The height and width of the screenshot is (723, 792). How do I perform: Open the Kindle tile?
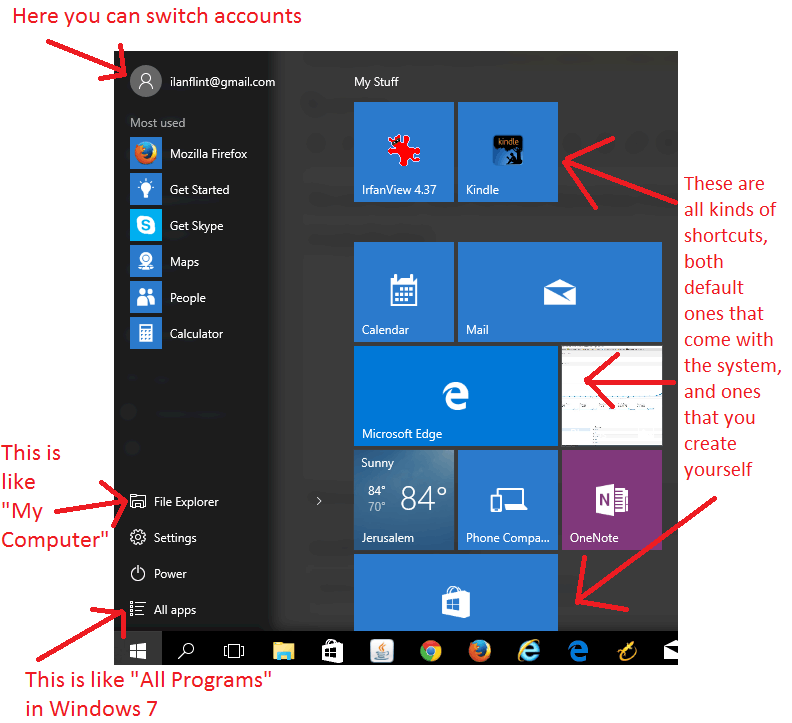pos(508,152)
